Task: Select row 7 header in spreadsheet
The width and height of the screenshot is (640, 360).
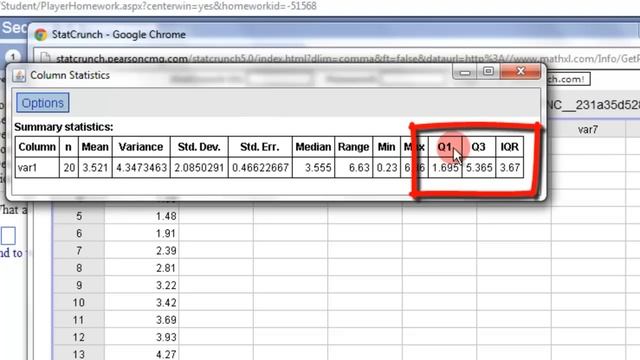Action: tap(79, 251)
